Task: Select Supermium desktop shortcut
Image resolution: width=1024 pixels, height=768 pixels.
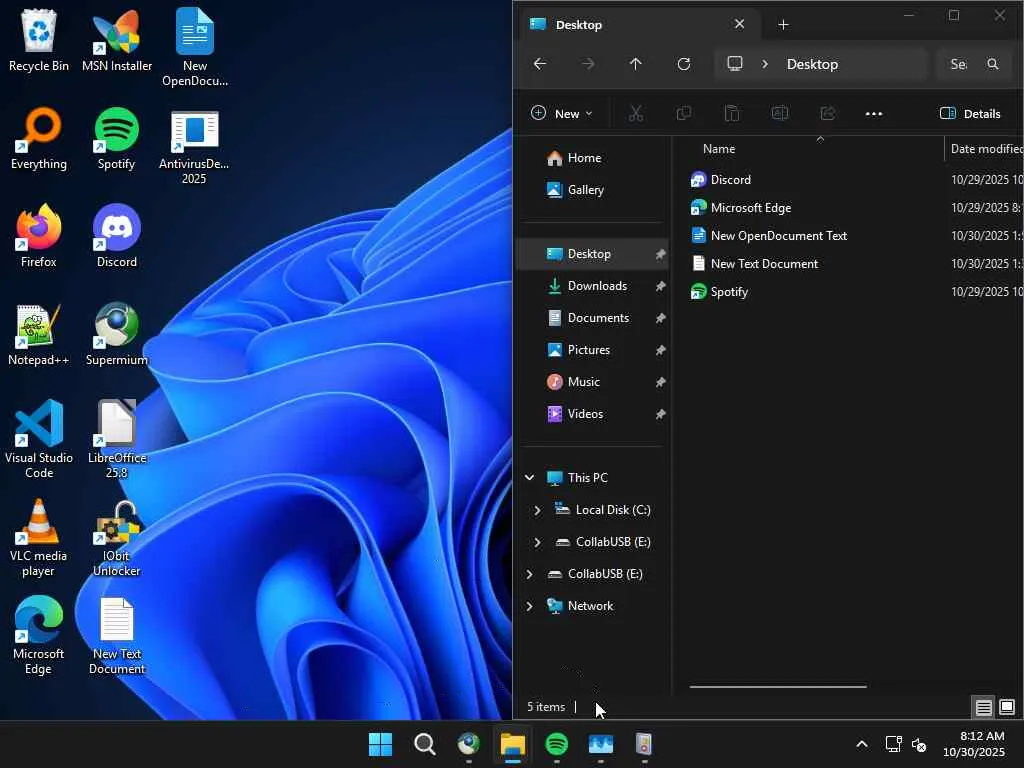Action: 117,334
